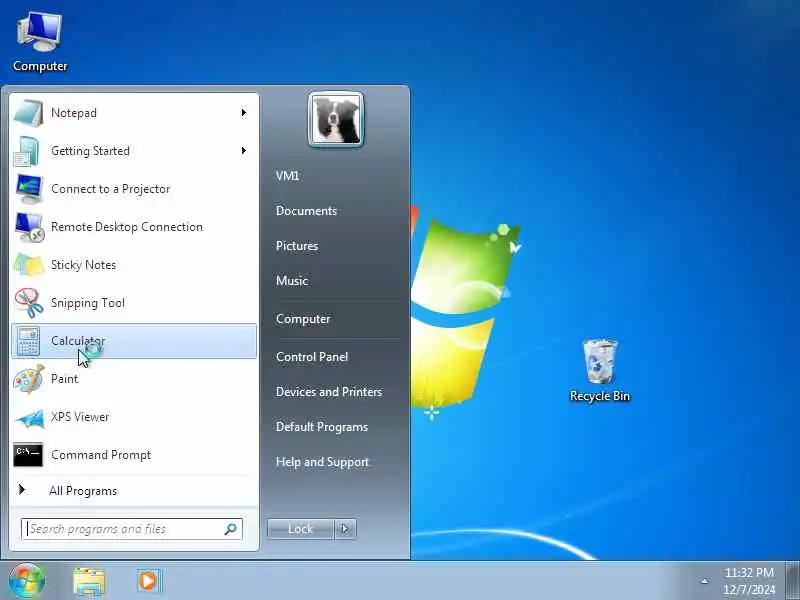800x600 pixels.
Task: Select the Recycle Bin desktop icon
Action: pos(600,370)
